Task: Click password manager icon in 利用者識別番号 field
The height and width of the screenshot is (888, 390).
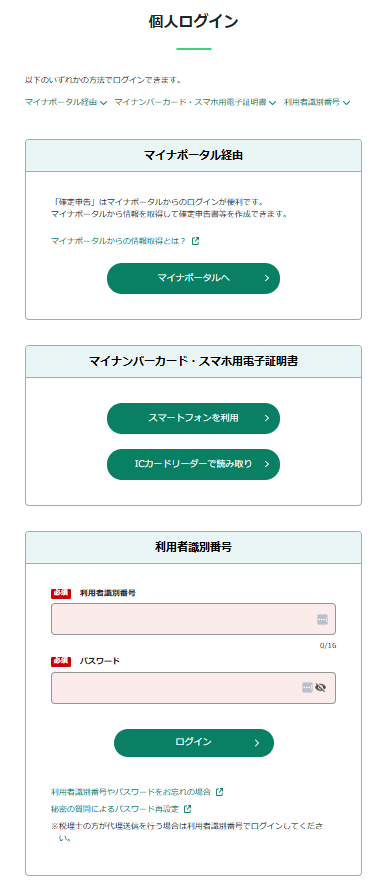Action: pyautogui.click(x=322, y=620)
